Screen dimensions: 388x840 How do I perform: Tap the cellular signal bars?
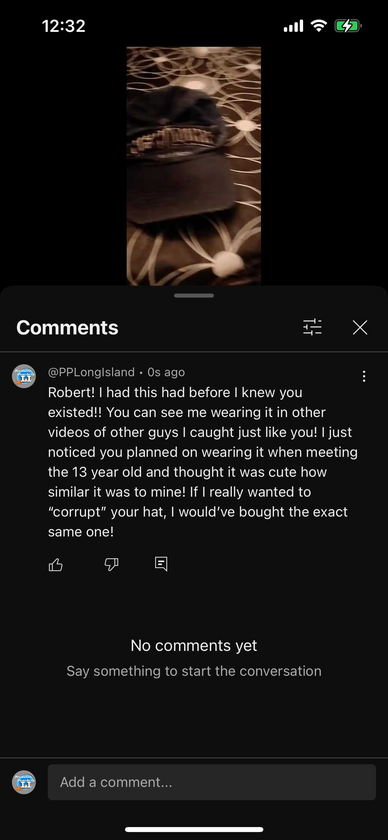point(293,26)
